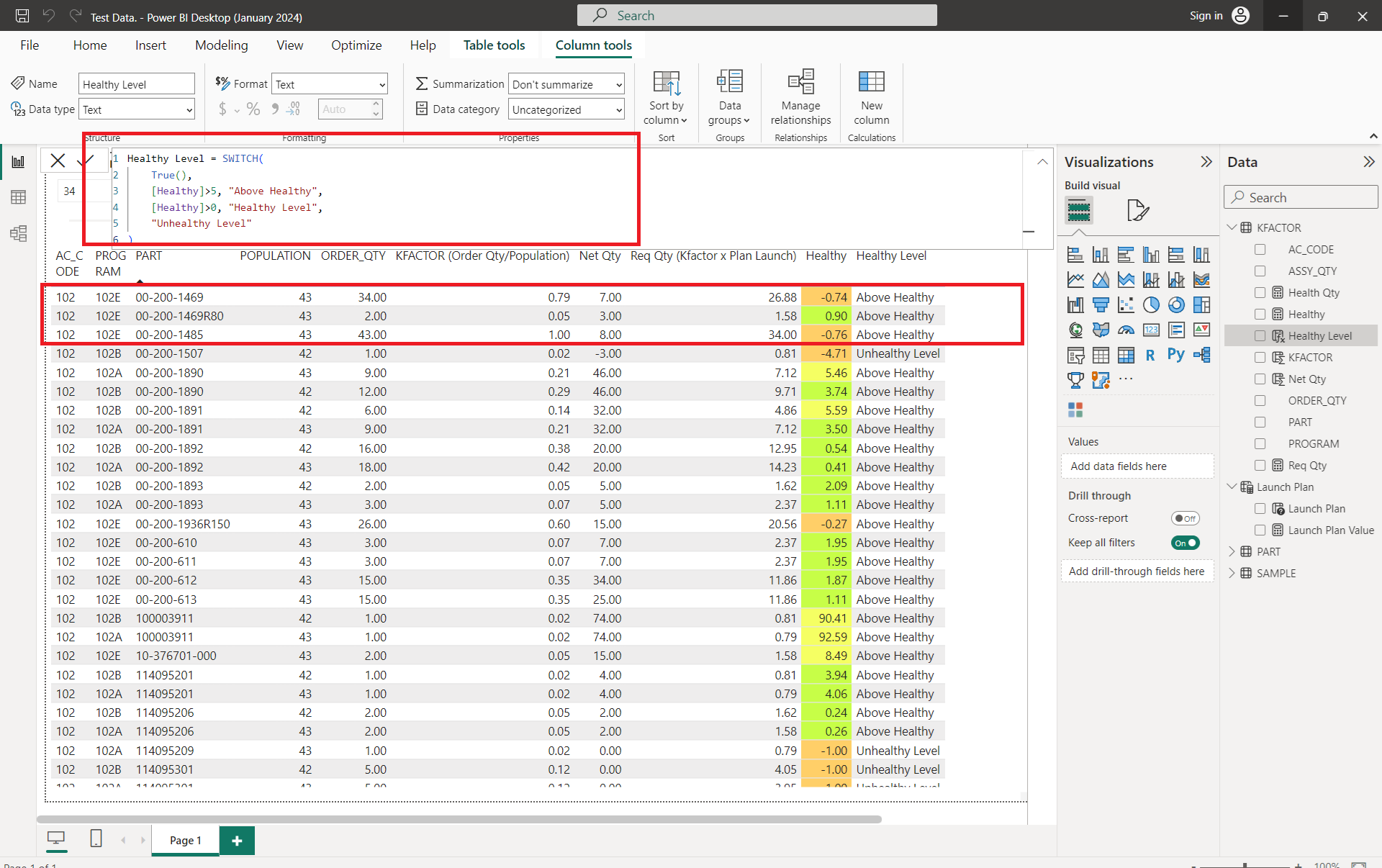Screen dimensions: 1382x868
Task: Choose the R script visual icon
Action: coord(1151,355)
